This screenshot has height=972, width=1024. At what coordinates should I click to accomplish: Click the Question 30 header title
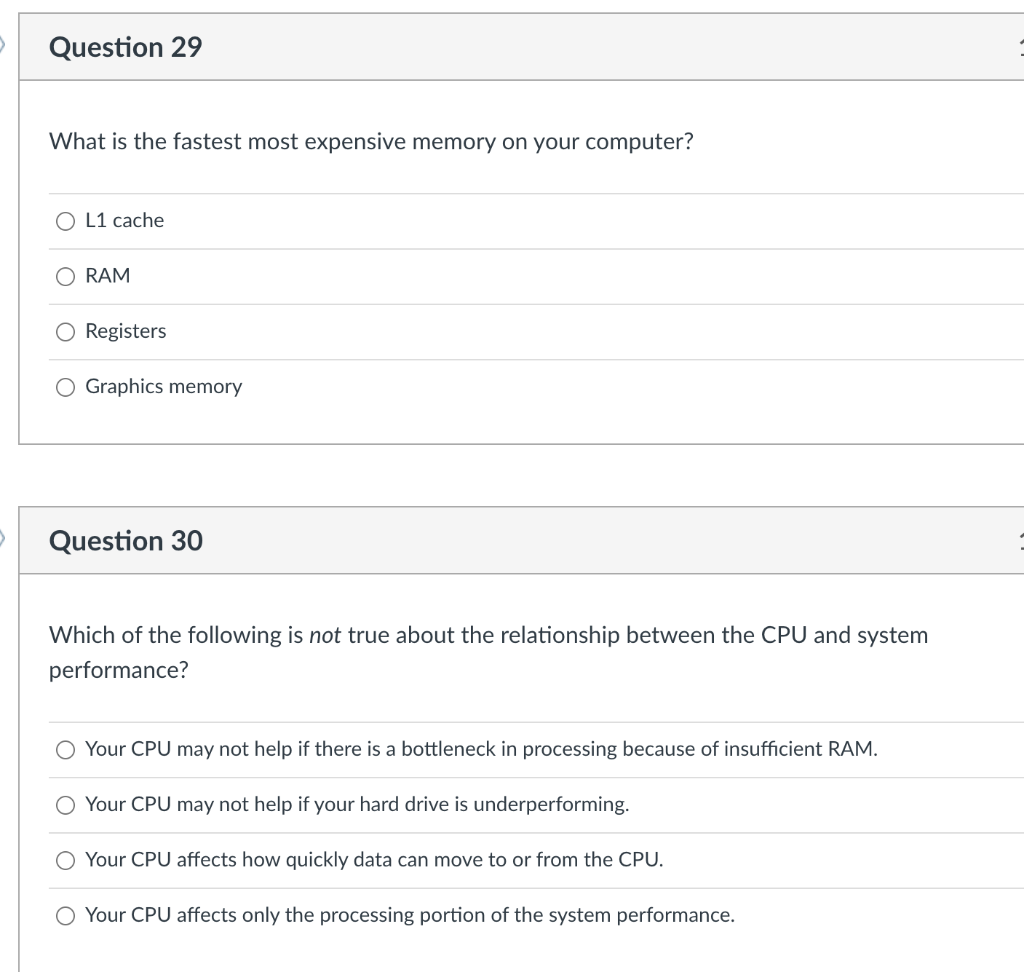pyautogui.click(x=125, y=541)
